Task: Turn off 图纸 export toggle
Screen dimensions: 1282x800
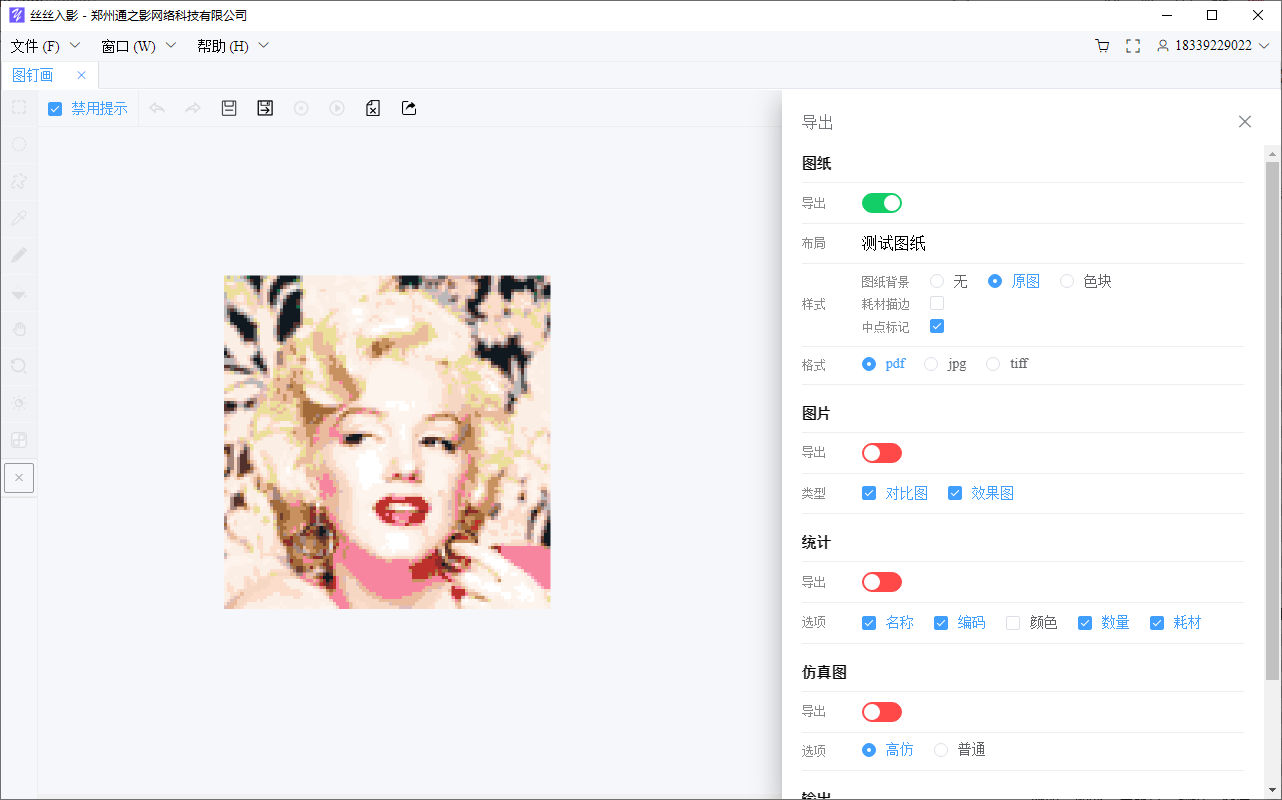Action: [x=881, y=202]
